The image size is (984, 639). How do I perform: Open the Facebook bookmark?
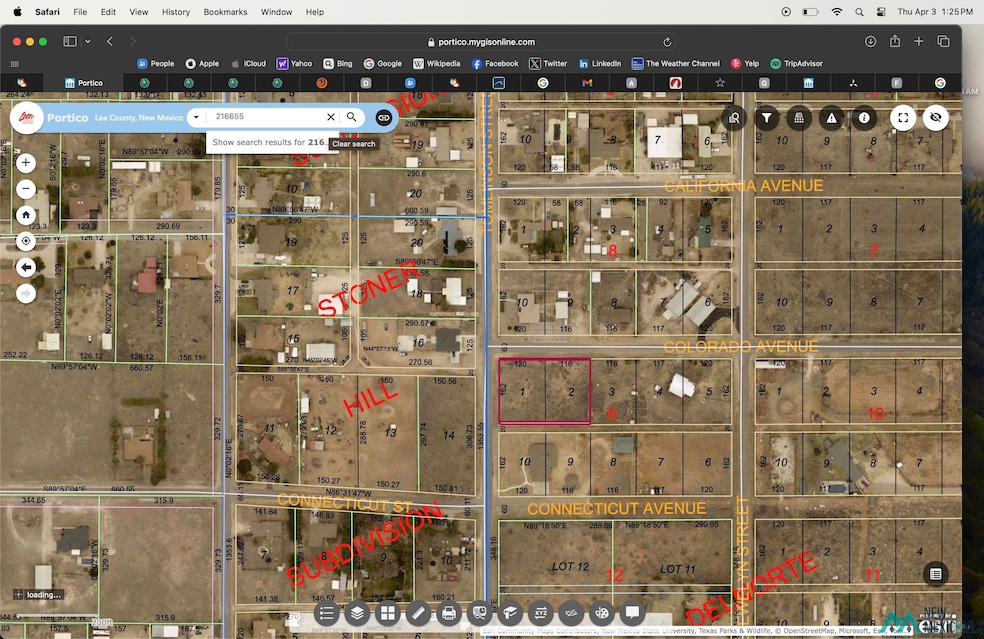(495, 63)
